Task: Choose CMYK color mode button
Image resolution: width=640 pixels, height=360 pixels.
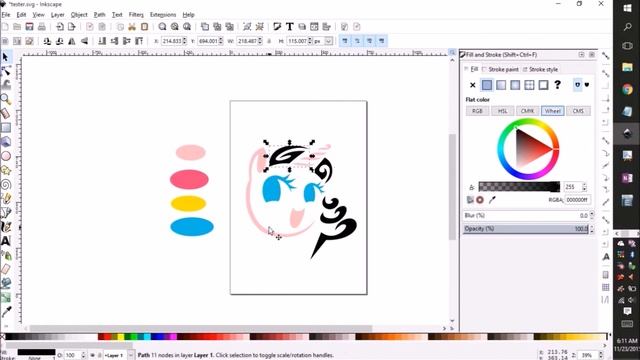Action: (x=527, y=111)
